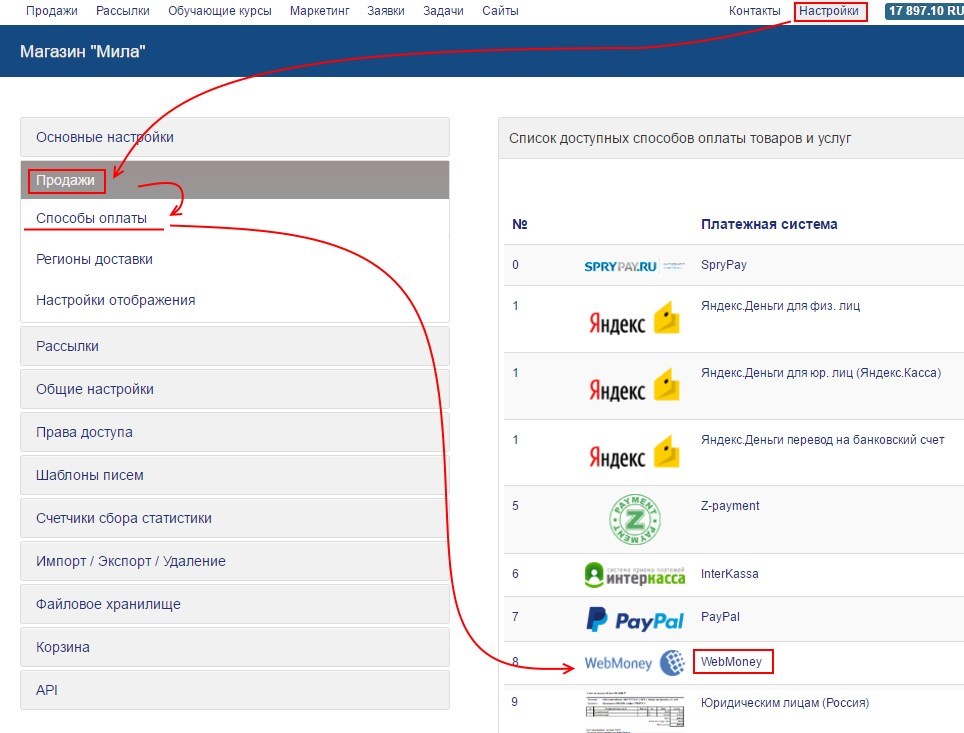Image resolution: width=964 pixels, height=733 pixels.
Task: Expand Импорт / Экспорт / Удаление section
Action: point(235,561)
